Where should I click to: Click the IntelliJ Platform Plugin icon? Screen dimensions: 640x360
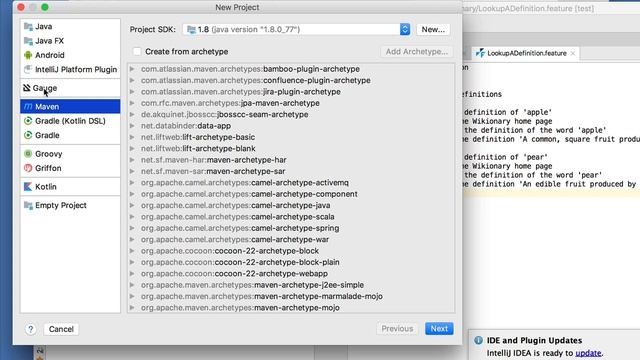pos(28,69)
